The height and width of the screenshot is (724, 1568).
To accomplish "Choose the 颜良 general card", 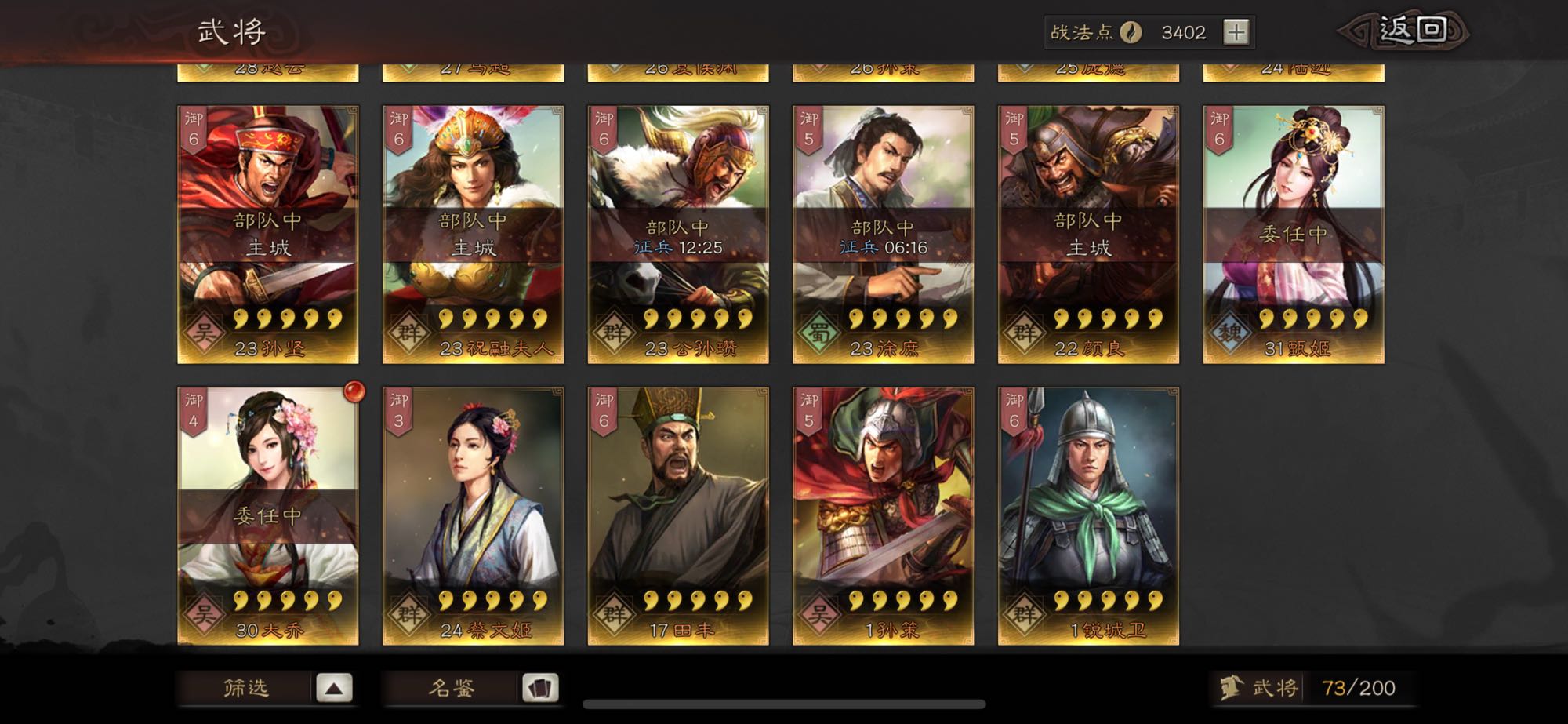I will coord(1089,235).
